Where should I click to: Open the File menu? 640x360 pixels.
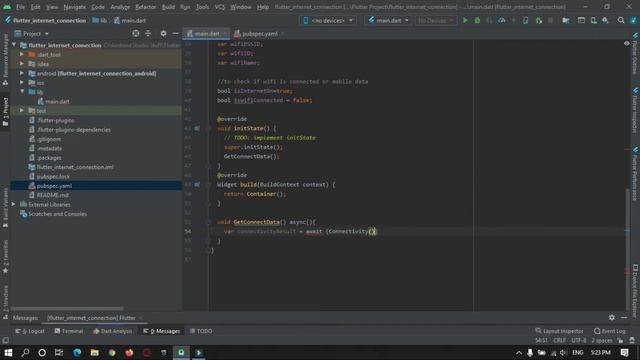20,7
